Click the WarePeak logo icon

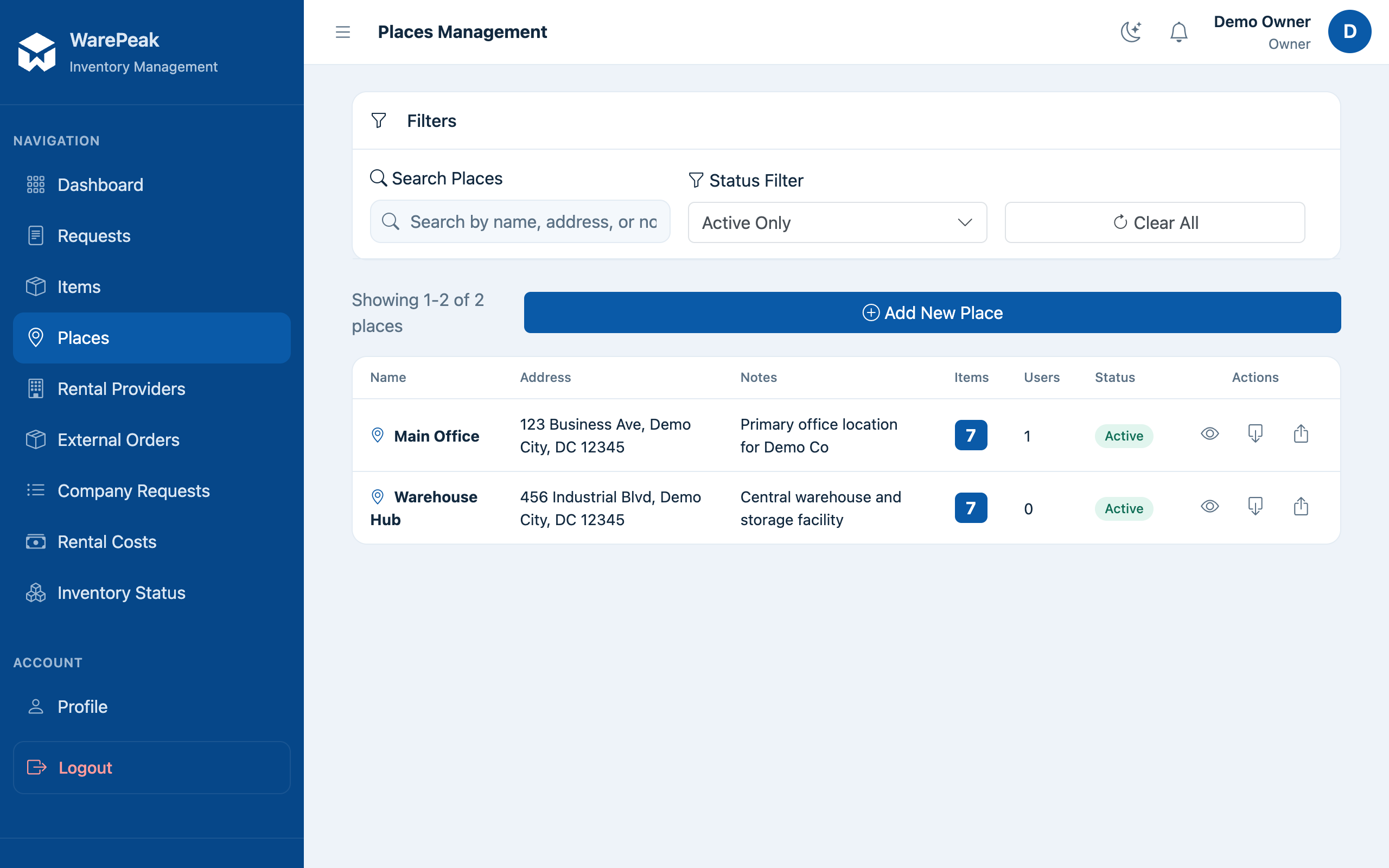click(37, 52)
